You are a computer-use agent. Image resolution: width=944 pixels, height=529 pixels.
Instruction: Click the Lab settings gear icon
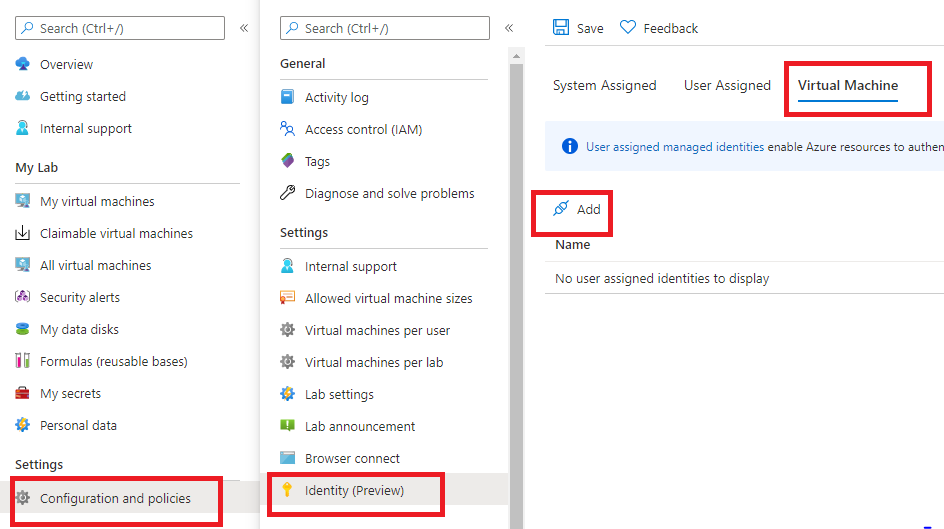point(288,394)
